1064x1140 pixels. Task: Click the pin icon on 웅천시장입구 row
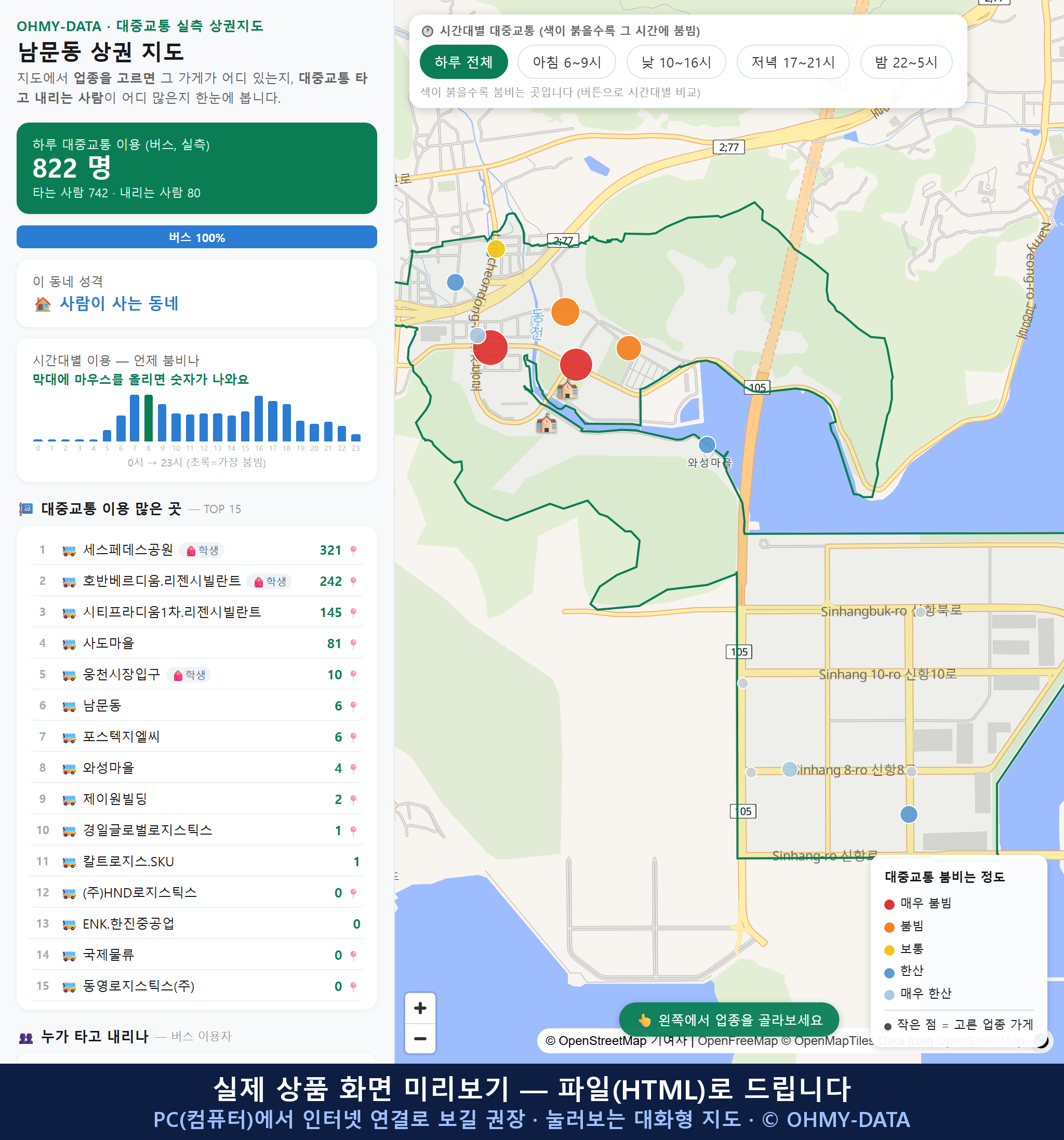353,675
